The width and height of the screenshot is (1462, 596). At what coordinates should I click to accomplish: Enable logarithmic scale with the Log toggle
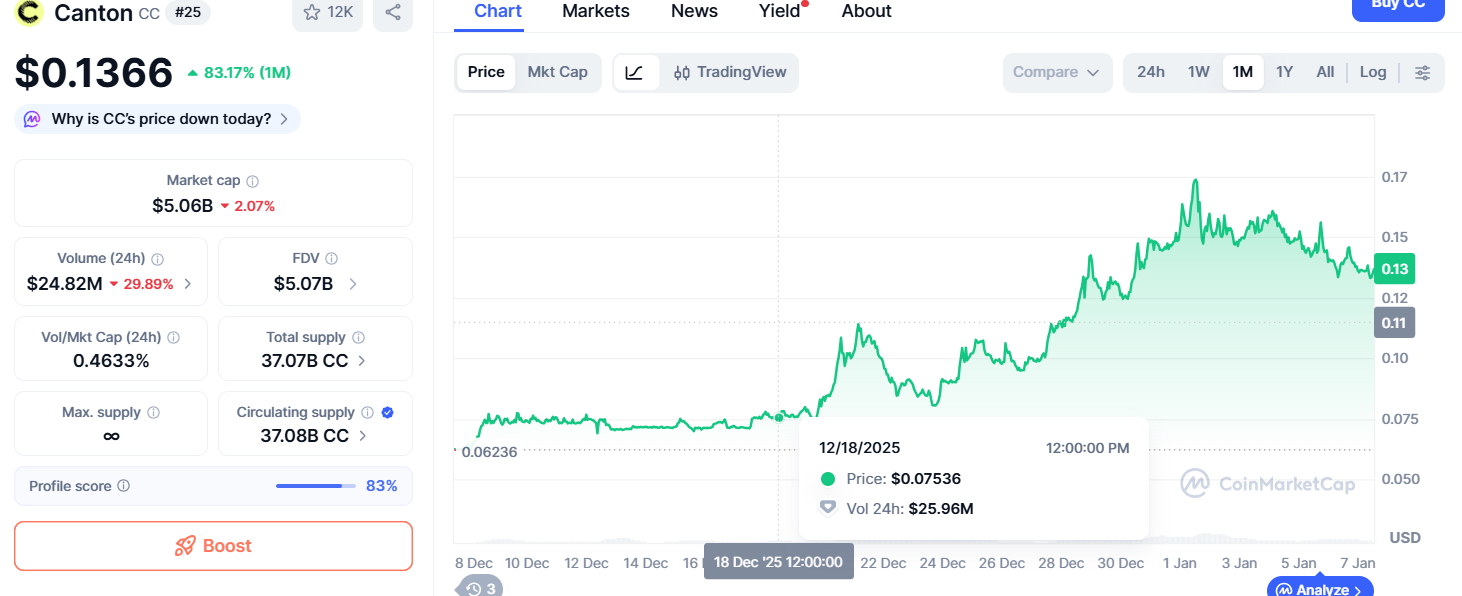[x=1372, y=72]
